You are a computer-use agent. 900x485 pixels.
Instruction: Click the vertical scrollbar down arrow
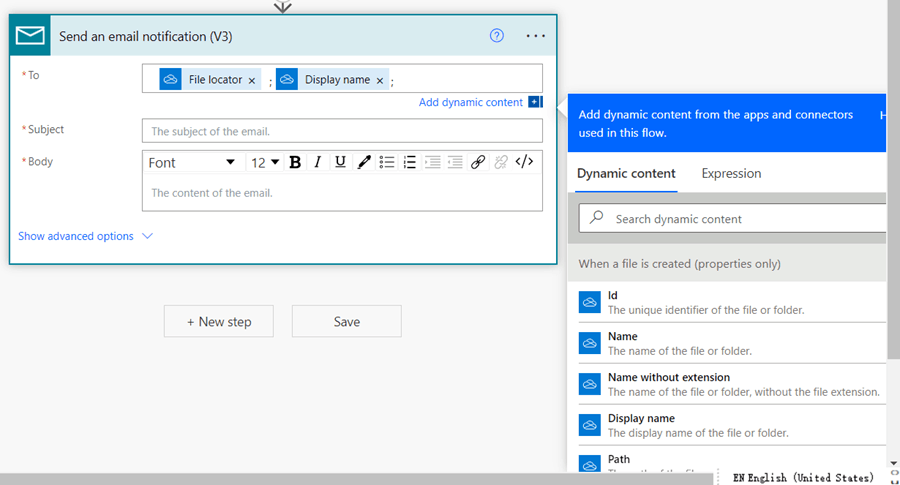tap(893, 463)
